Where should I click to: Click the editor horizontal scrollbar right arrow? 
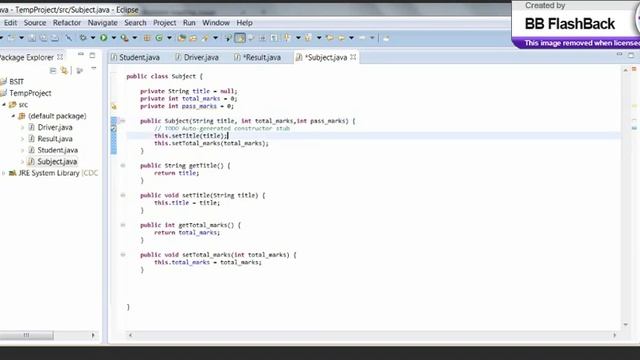coord(615,335)
